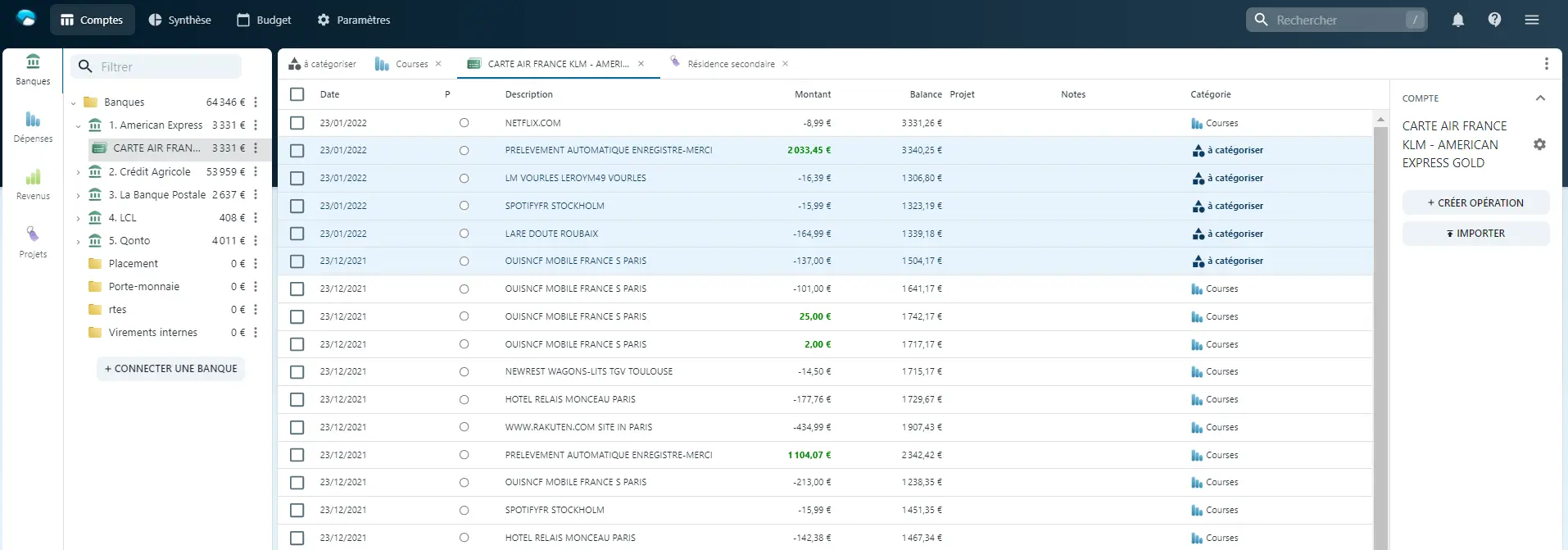Check the NETFLIX.COM transaction checkbox
The width and height of the screenshot is (1568, 550).
(x=297, y=123)
